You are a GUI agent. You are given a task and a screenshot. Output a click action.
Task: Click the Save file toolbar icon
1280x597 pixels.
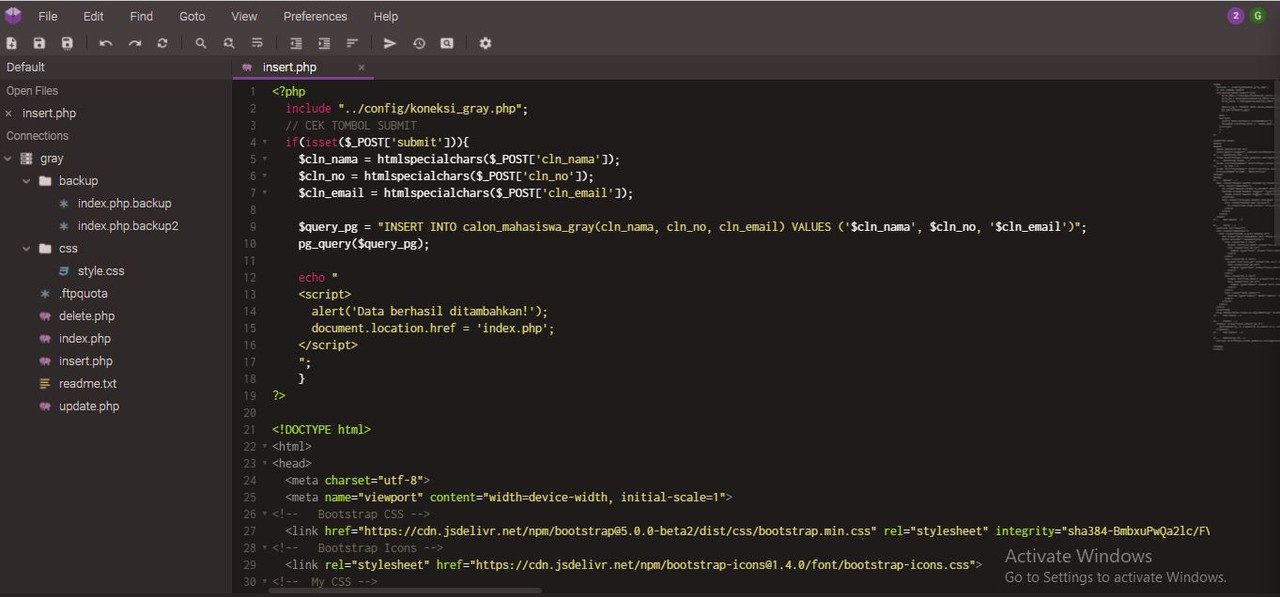pos(40,43)
